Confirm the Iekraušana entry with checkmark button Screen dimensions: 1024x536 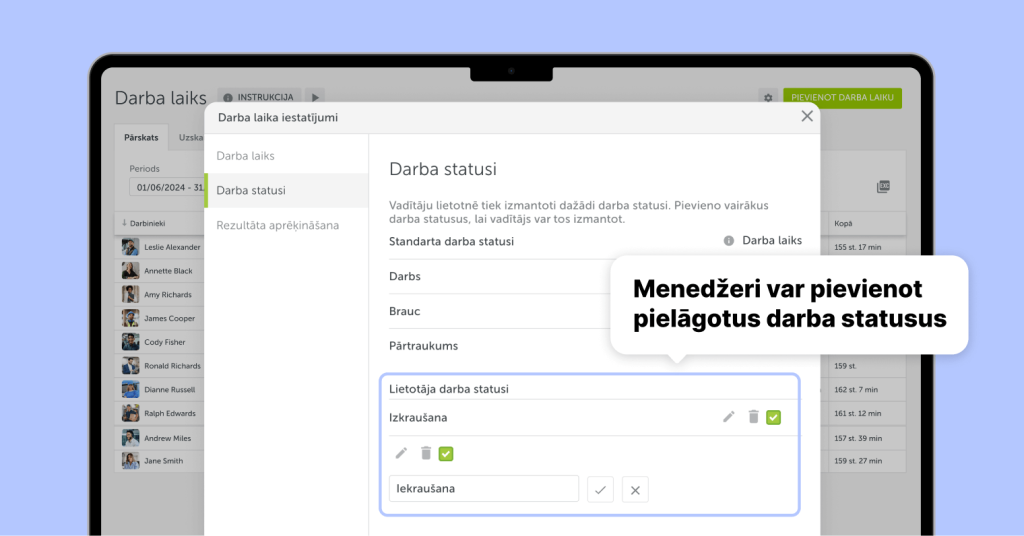[600, 490]
